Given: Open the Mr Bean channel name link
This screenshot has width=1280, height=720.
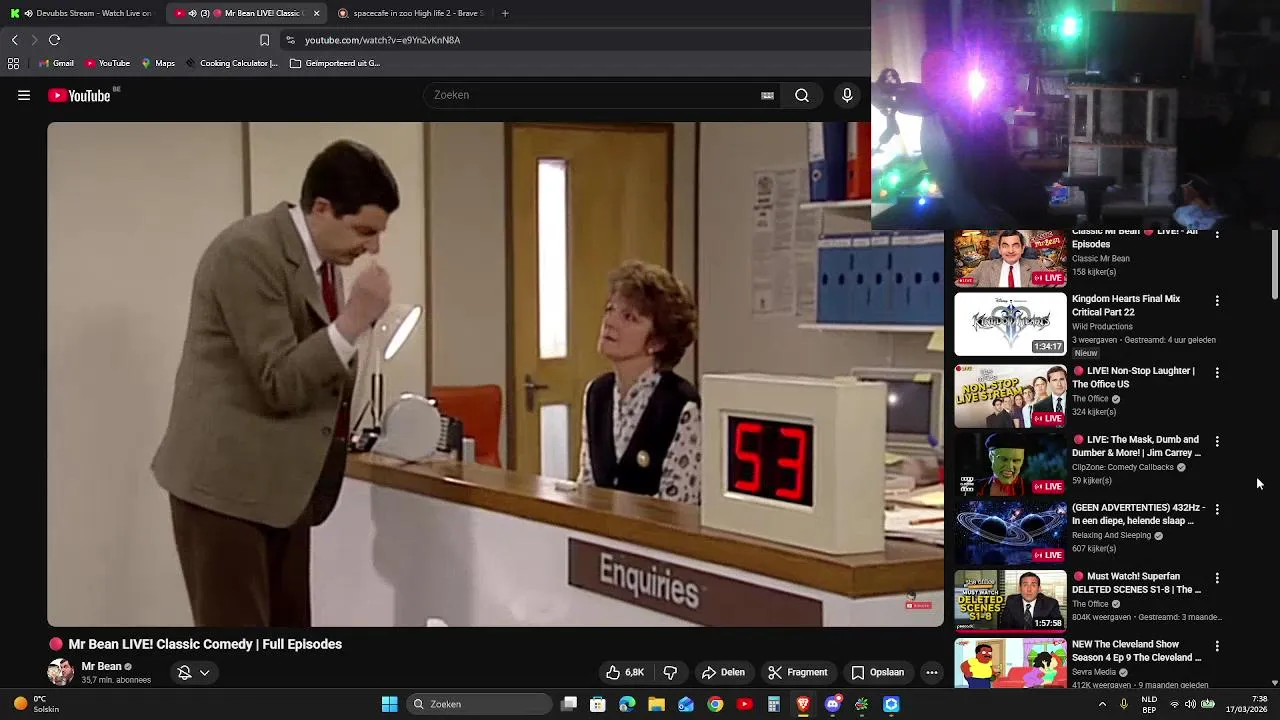Looking at the screenshot, I should tap(101, 666).
